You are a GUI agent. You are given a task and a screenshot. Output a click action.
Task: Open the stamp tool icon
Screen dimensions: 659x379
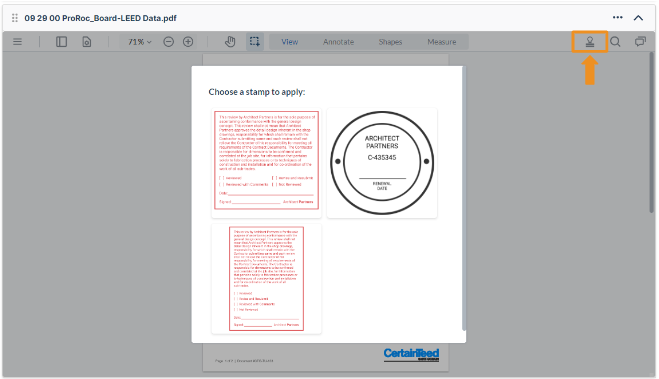[590, 42]
